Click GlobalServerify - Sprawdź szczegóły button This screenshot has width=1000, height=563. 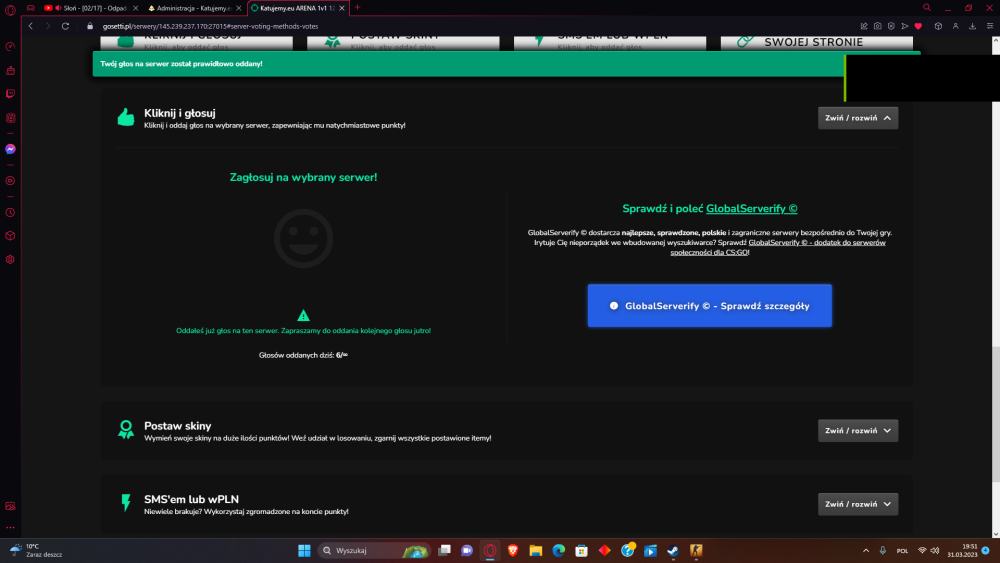point(709,305)
